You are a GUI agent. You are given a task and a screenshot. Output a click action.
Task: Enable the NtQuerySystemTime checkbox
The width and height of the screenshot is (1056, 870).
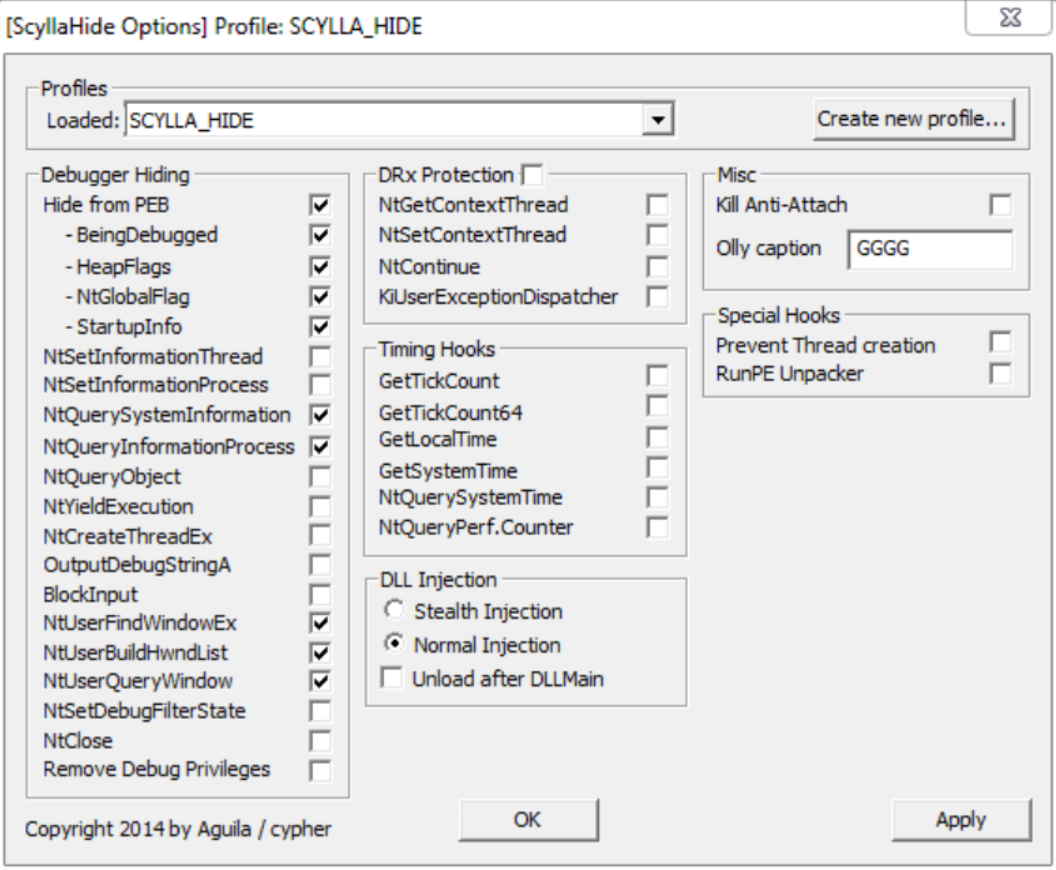point(657,498)
